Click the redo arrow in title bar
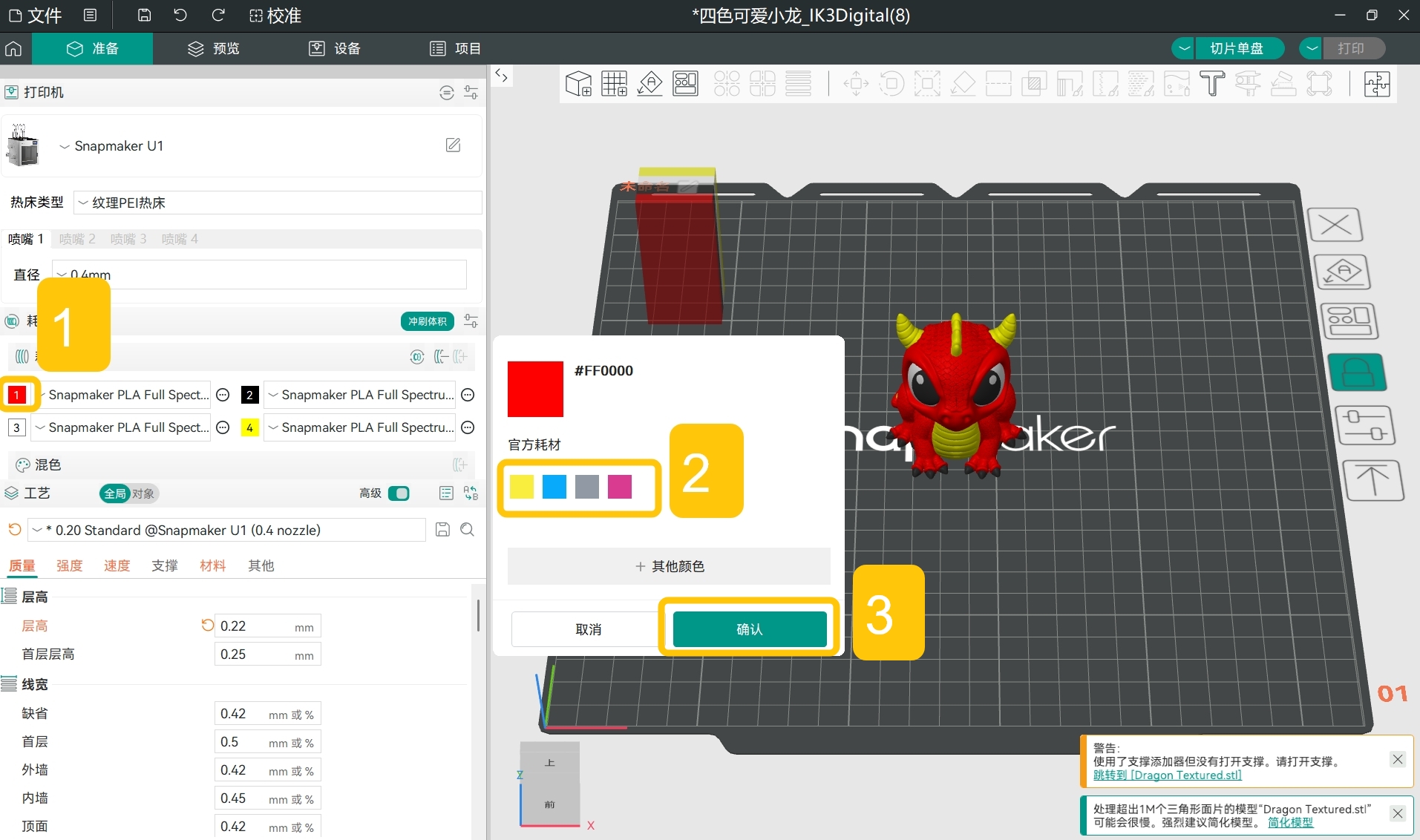 click(217, 16)
